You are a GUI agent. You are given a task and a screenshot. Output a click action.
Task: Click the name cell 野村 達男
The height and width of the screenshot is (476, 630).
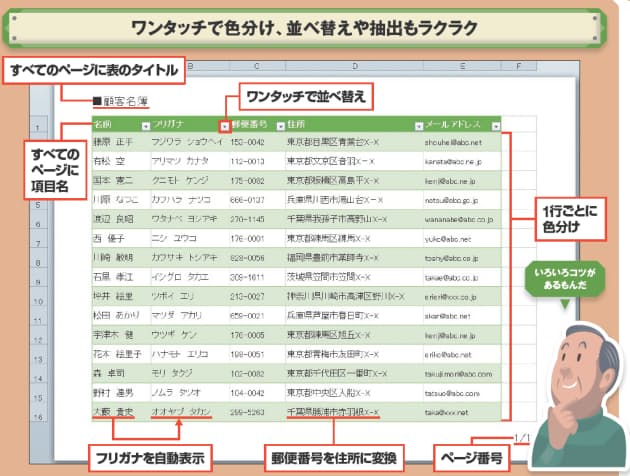(x=121, y=392)
